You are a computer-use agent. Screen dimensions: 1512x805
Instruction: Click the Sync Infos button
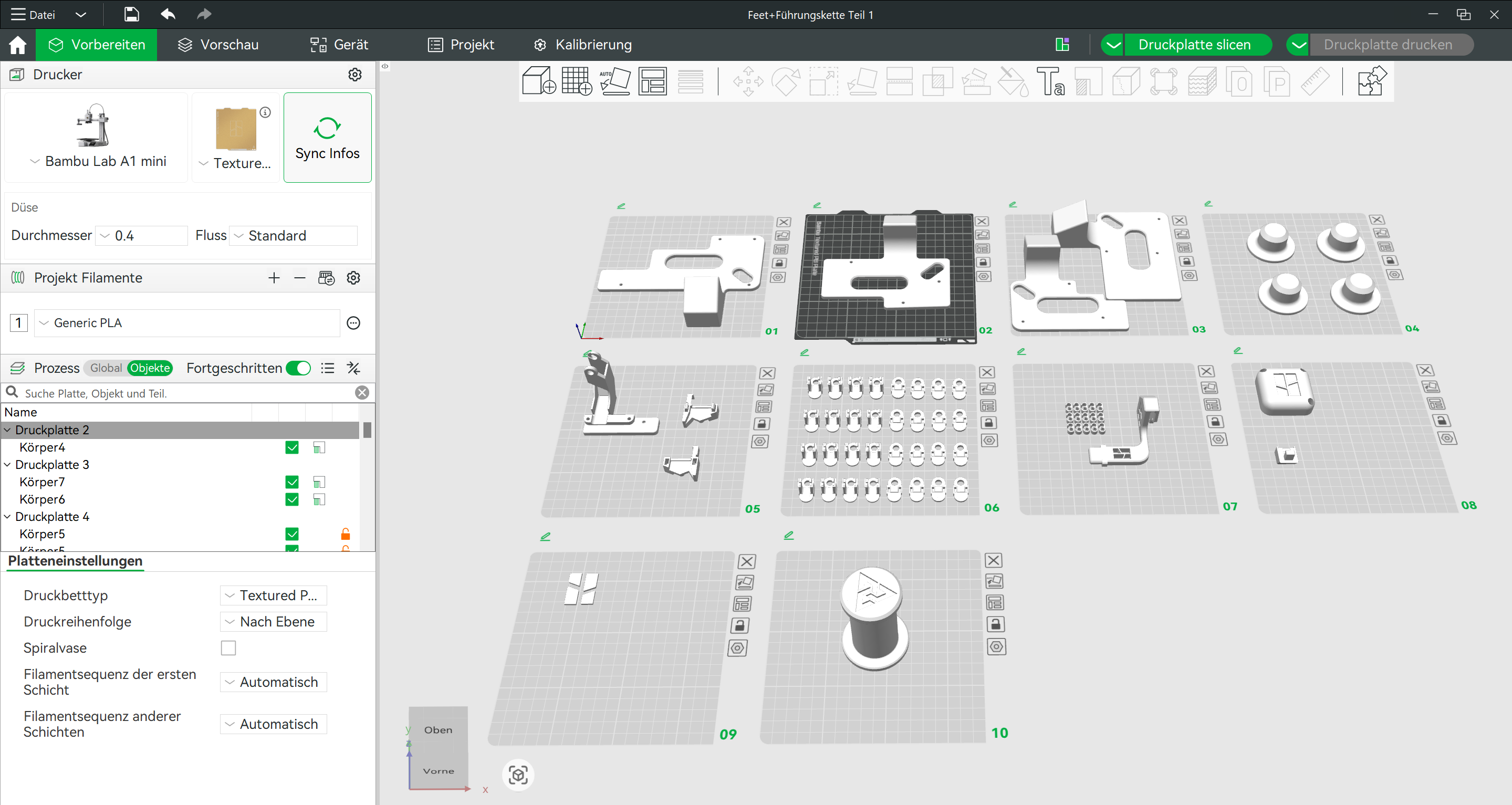tap(327, 138)
